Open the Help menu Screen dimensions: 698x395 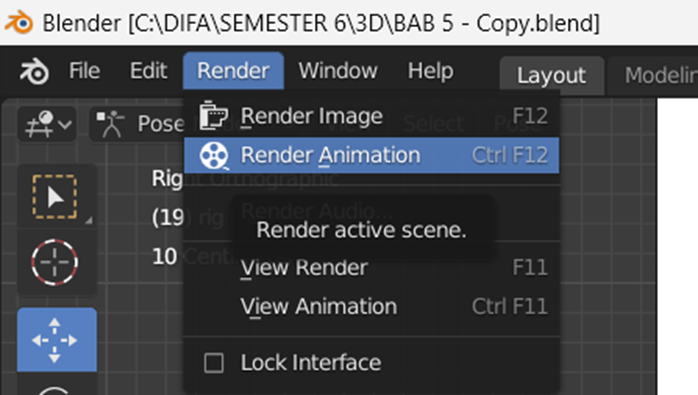pyautogui.click(x=430, y=71)
